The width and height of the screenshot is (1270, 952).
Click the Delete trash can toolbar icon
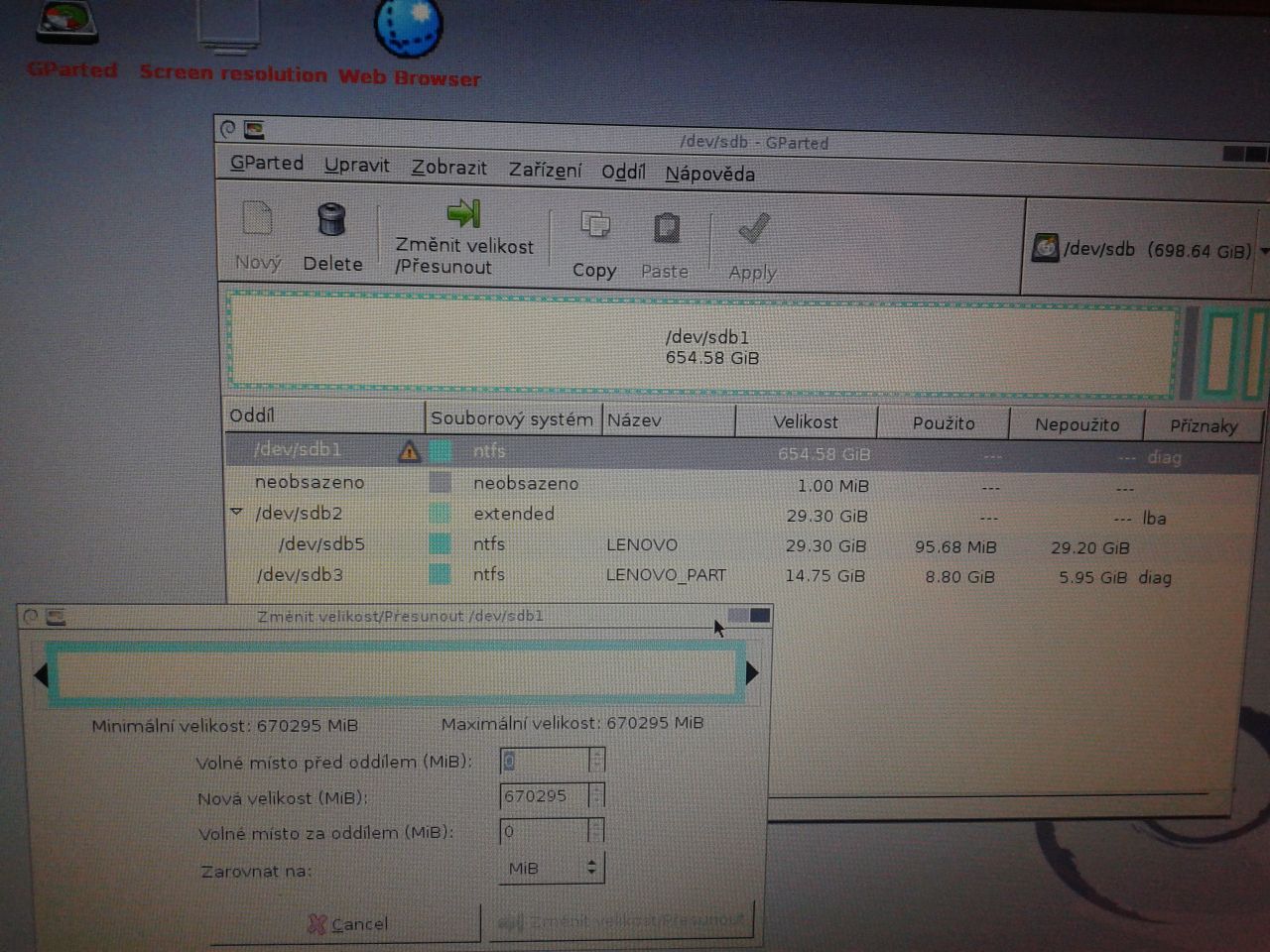click(331, 219)
